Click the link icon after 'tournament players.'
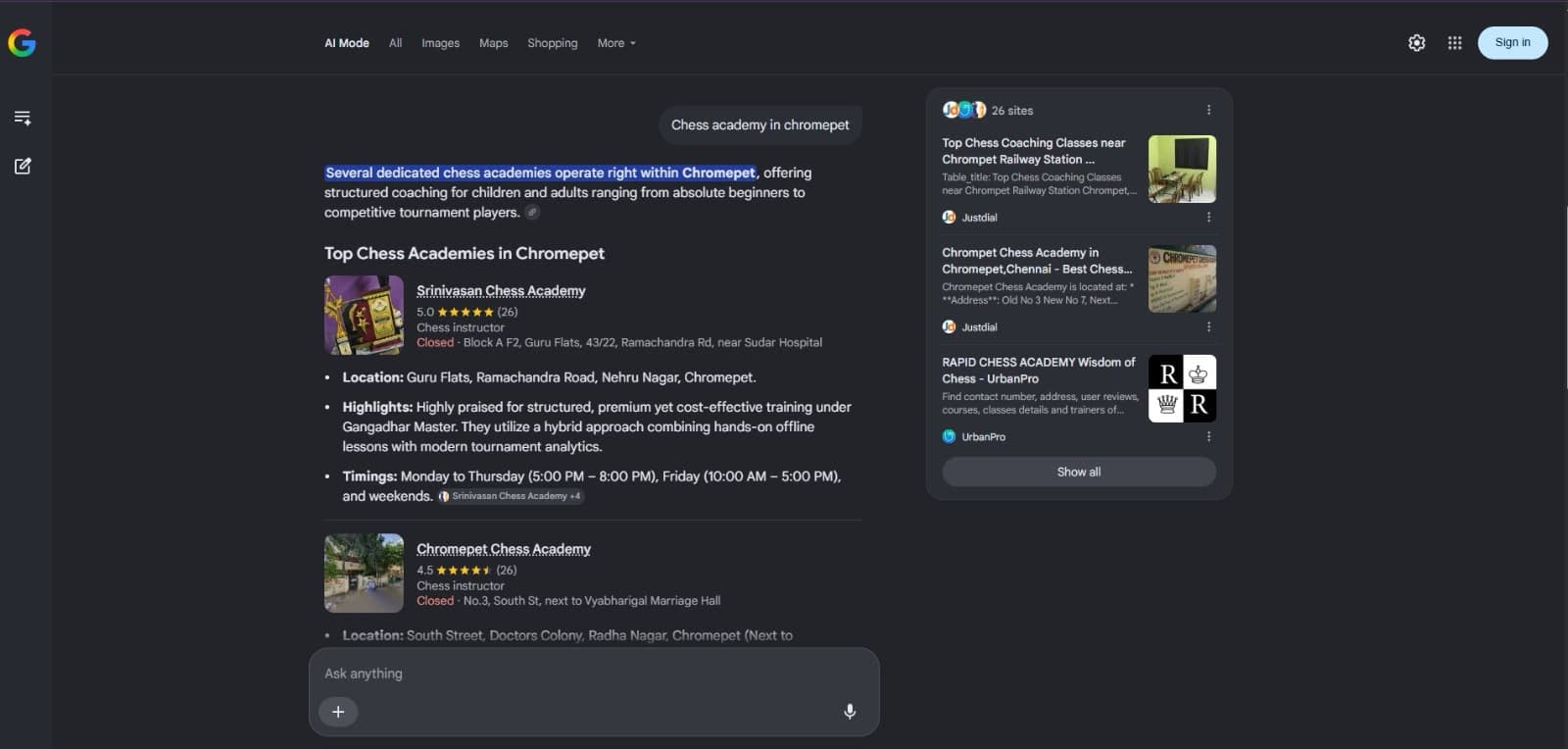This screenshot has width=1568, height=749. (x=532, y=213)
